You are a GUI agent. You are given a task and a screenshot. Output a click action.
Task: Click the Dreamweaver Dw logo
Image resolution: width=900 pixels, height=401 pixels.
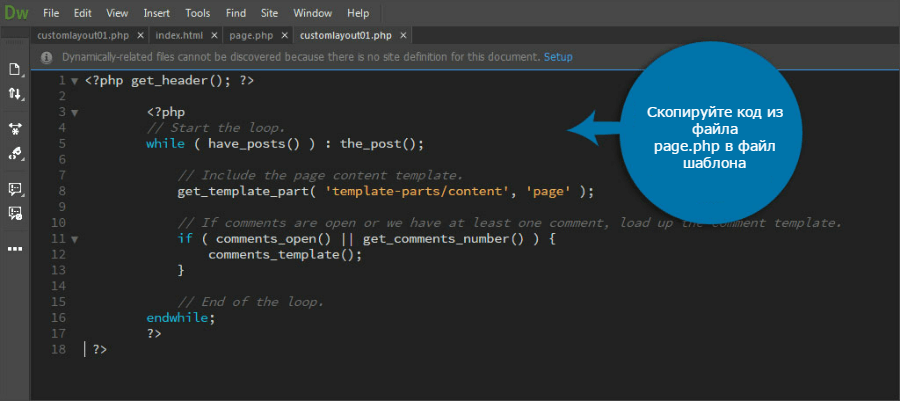[x=16, y=13]
